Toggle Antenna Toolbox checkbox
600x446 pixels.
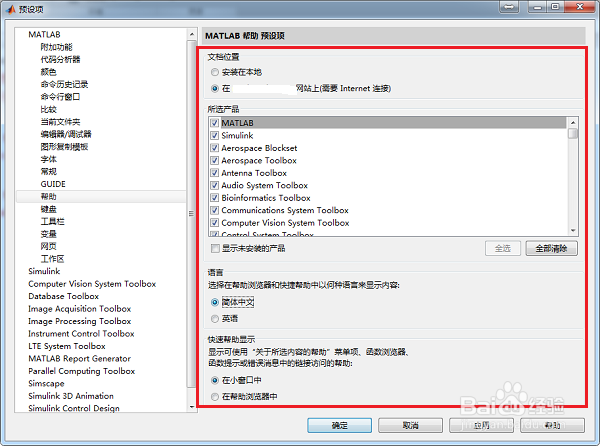click(215, 173)
